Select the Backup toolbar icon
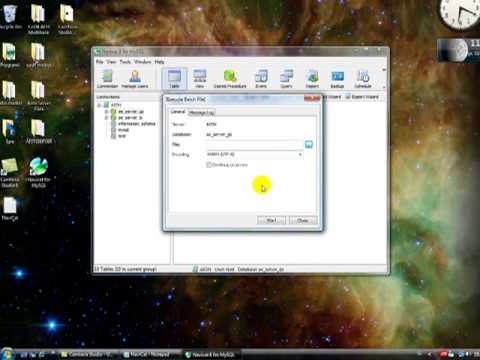 [x=337, y=79]
